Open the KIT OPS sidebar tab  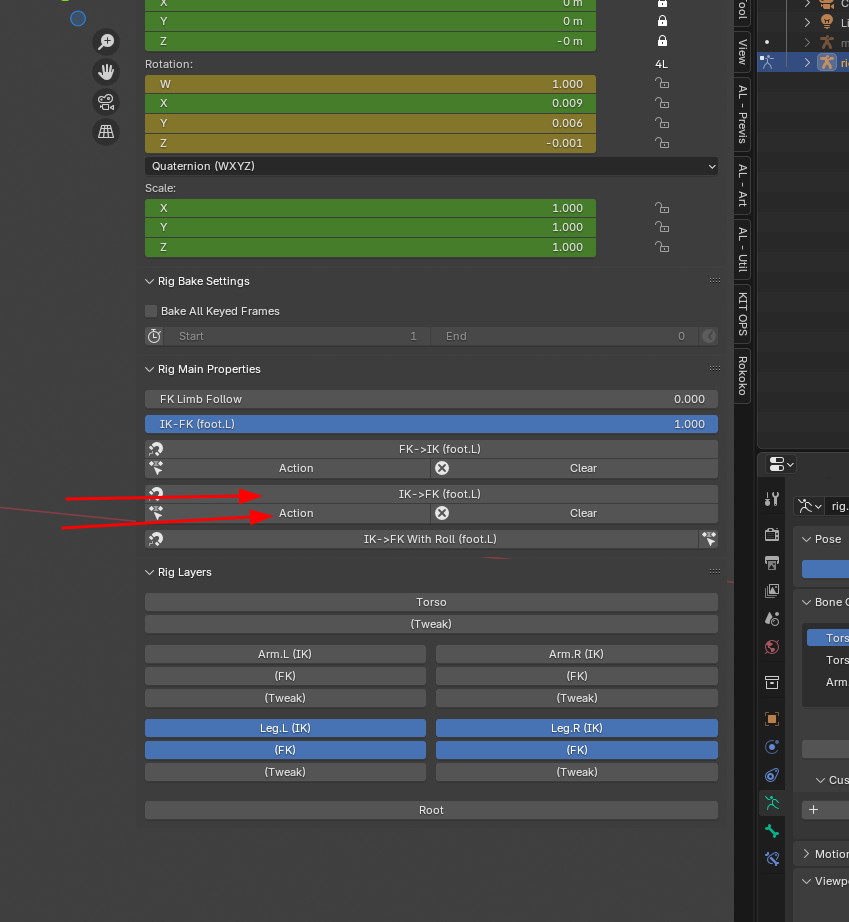point(743,314)
